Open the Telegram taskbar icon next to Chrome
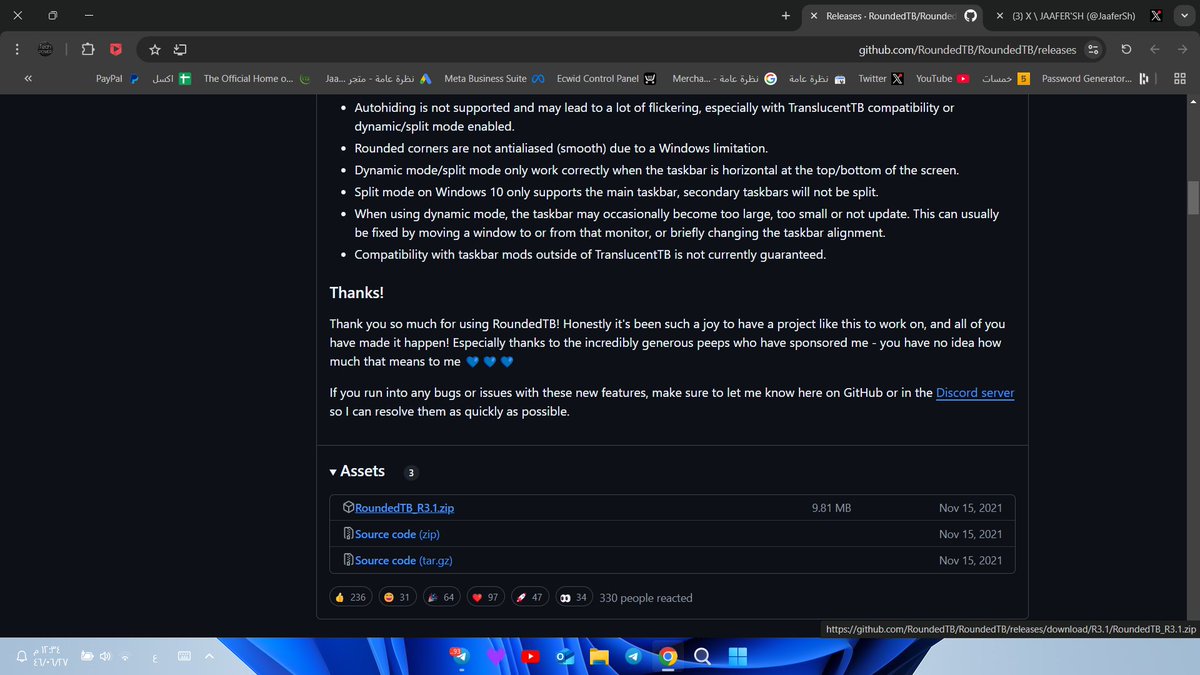Screen dimensions: 1200x675 click(634, 657)
